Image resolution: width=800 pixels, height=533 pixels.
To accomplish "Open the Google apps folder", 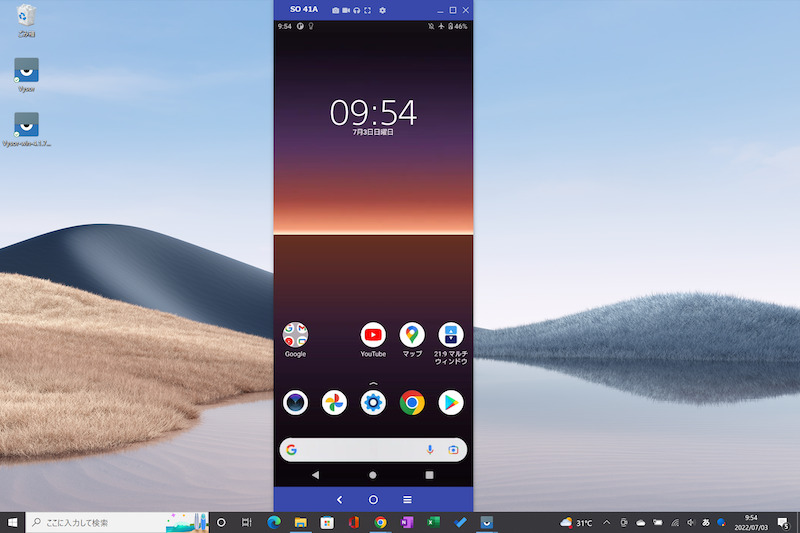I will click(295, 335).
